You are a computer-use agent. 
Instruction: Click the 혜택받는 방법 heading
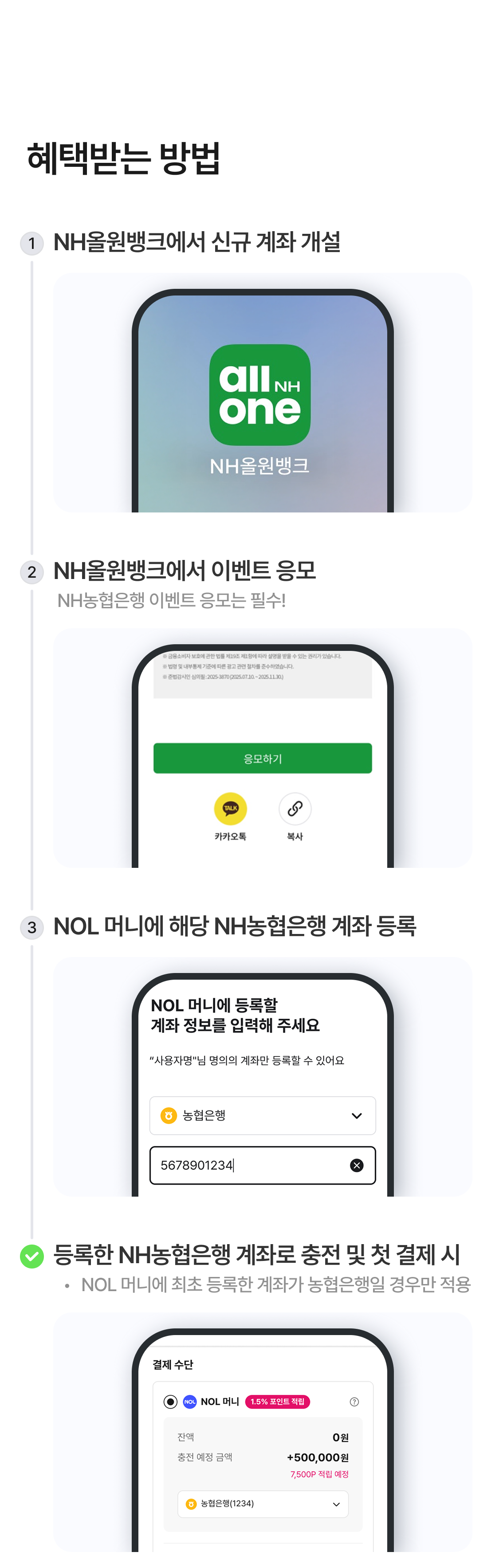click(124, 158)
